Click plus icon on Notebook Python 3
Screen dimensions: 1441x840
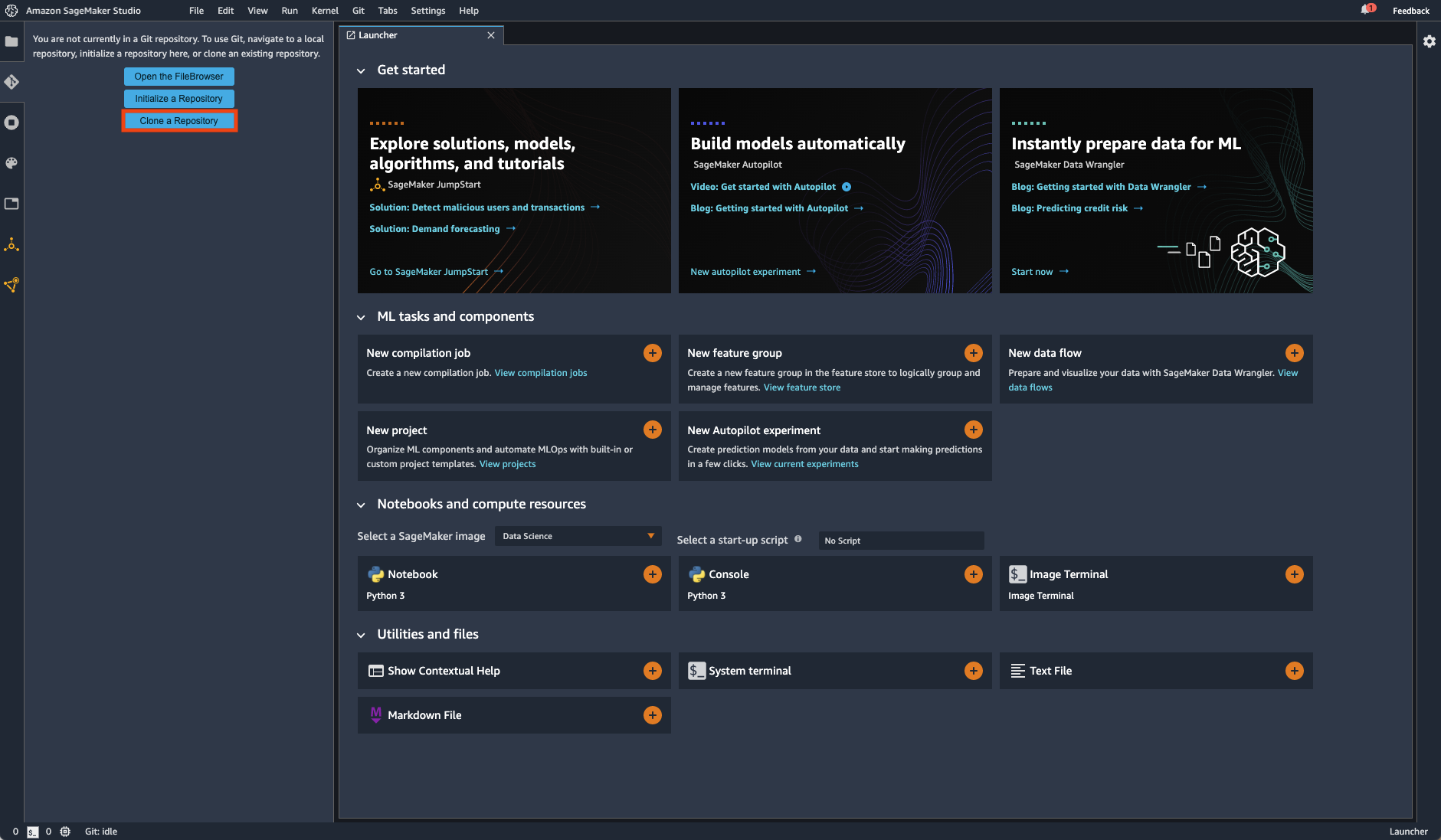click(x=653, y=574)
